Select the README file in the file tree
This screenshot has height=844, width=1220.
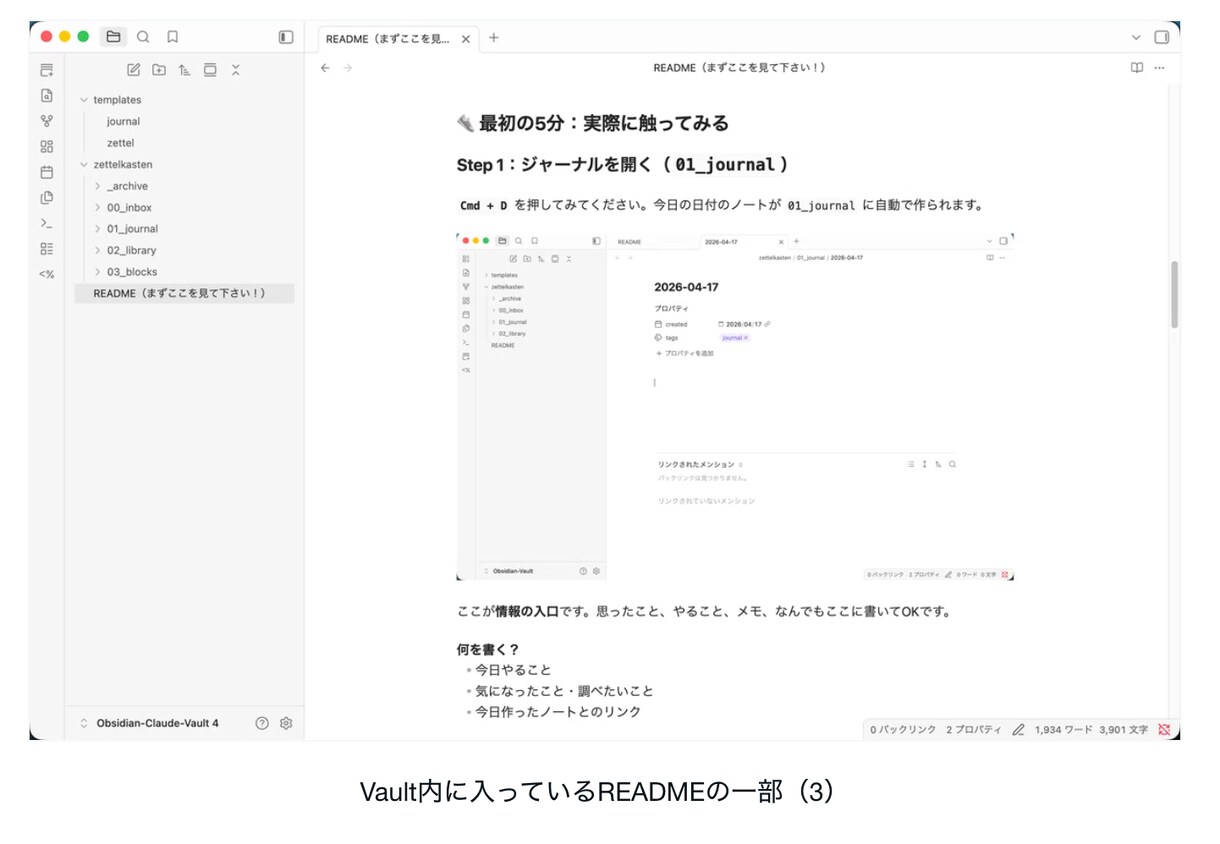(x=184, y=293)
